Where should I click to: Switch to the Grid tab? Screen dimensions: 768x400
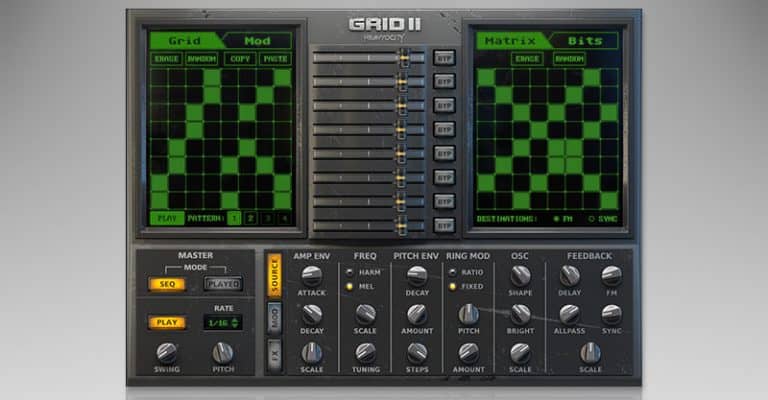click(x=185, y=41)
